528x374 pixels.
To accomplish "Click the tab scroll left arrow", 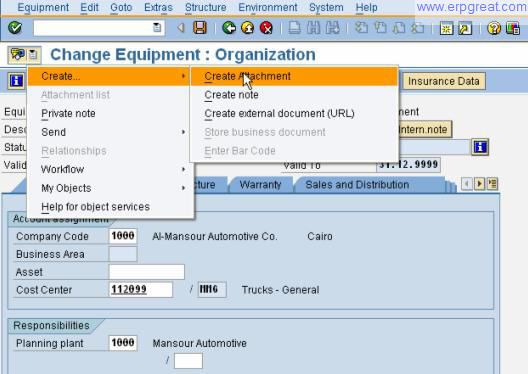I will (x=466, y=184).
